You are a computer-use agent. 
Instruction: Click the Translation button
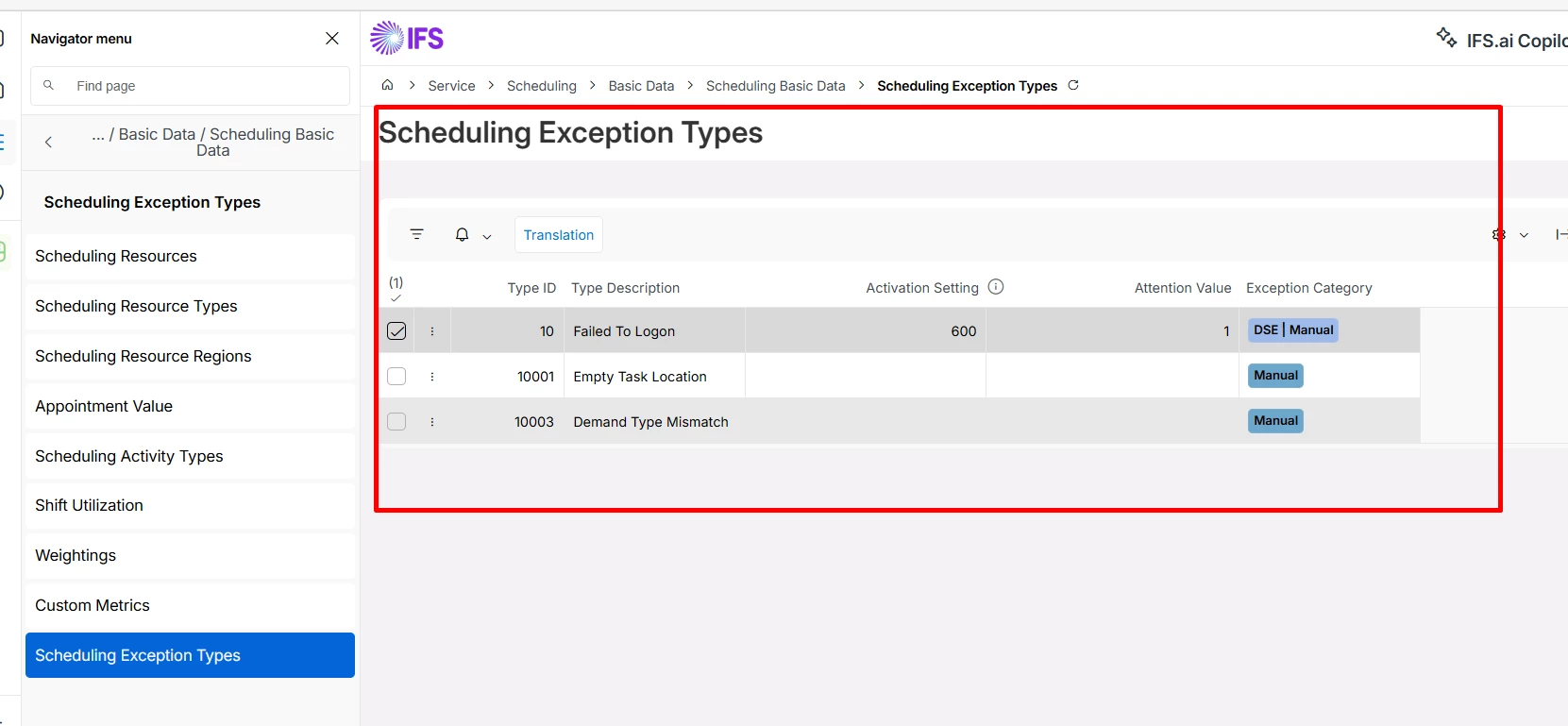[x=559, y=235]
